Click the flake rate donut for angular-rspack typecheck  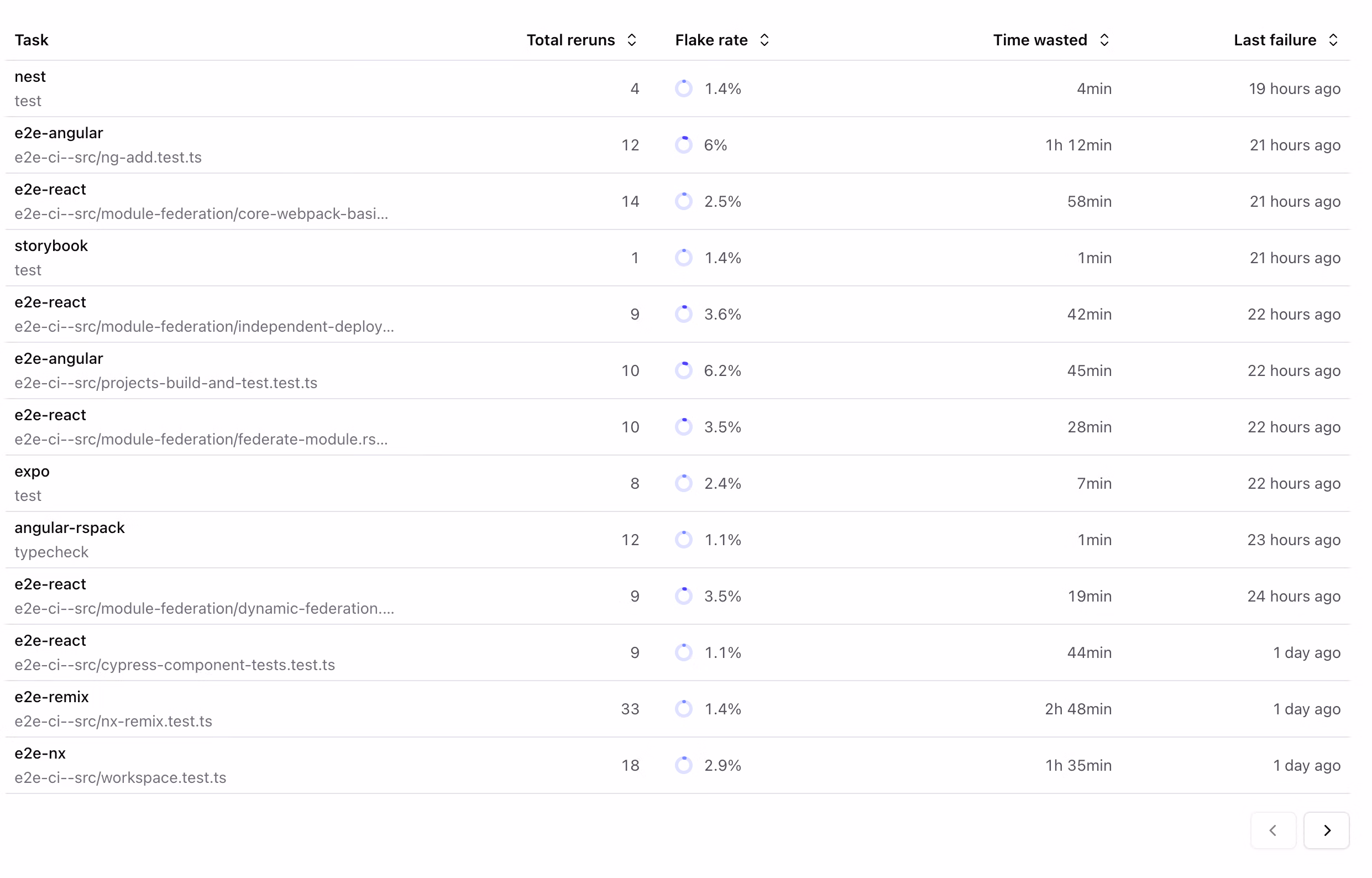coord(684,539)
